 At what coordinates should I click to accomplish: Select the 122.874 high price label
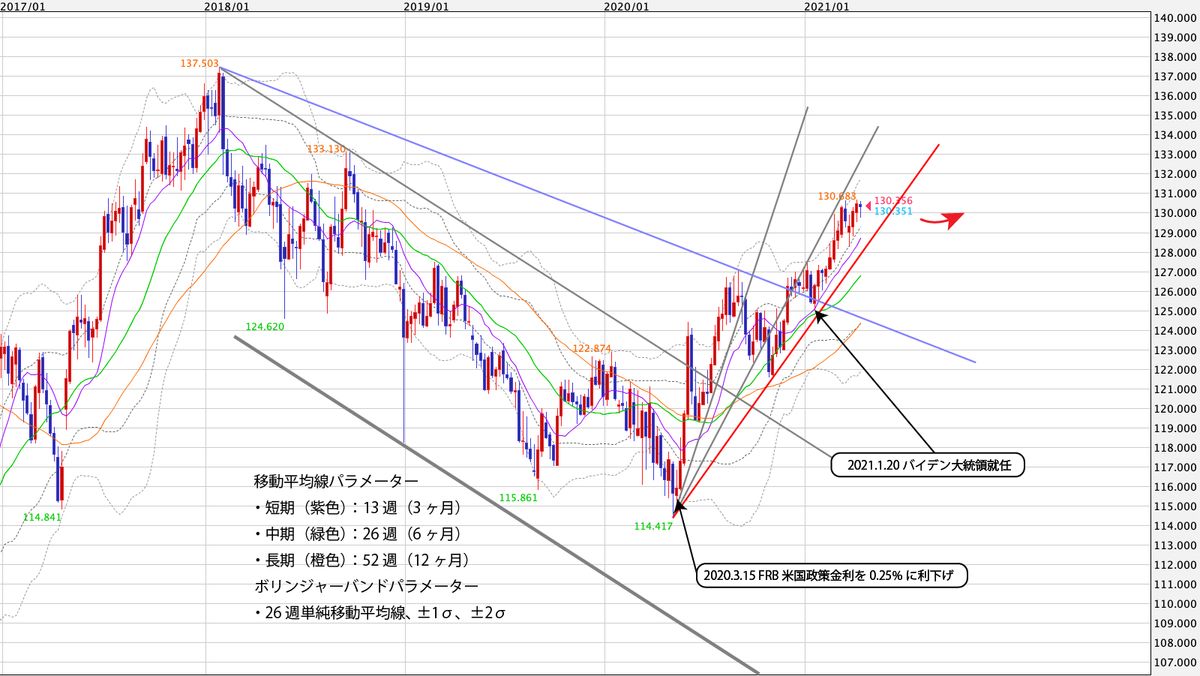(x=592, y=348)
